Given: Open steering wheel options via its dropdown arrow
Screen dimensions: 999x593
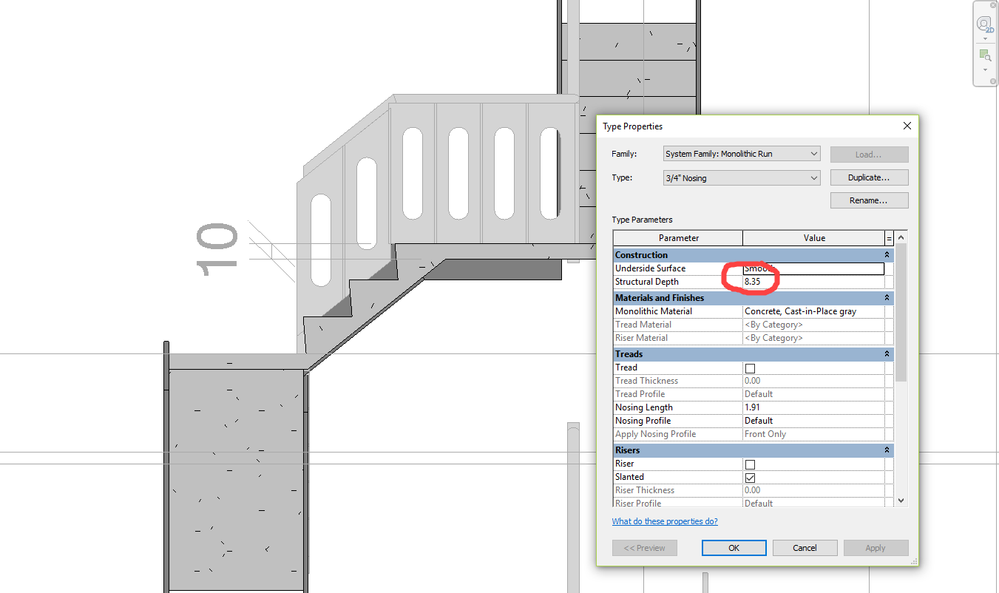Looking at the screenshot, I should pyautogui.click(x=984, y=39).
